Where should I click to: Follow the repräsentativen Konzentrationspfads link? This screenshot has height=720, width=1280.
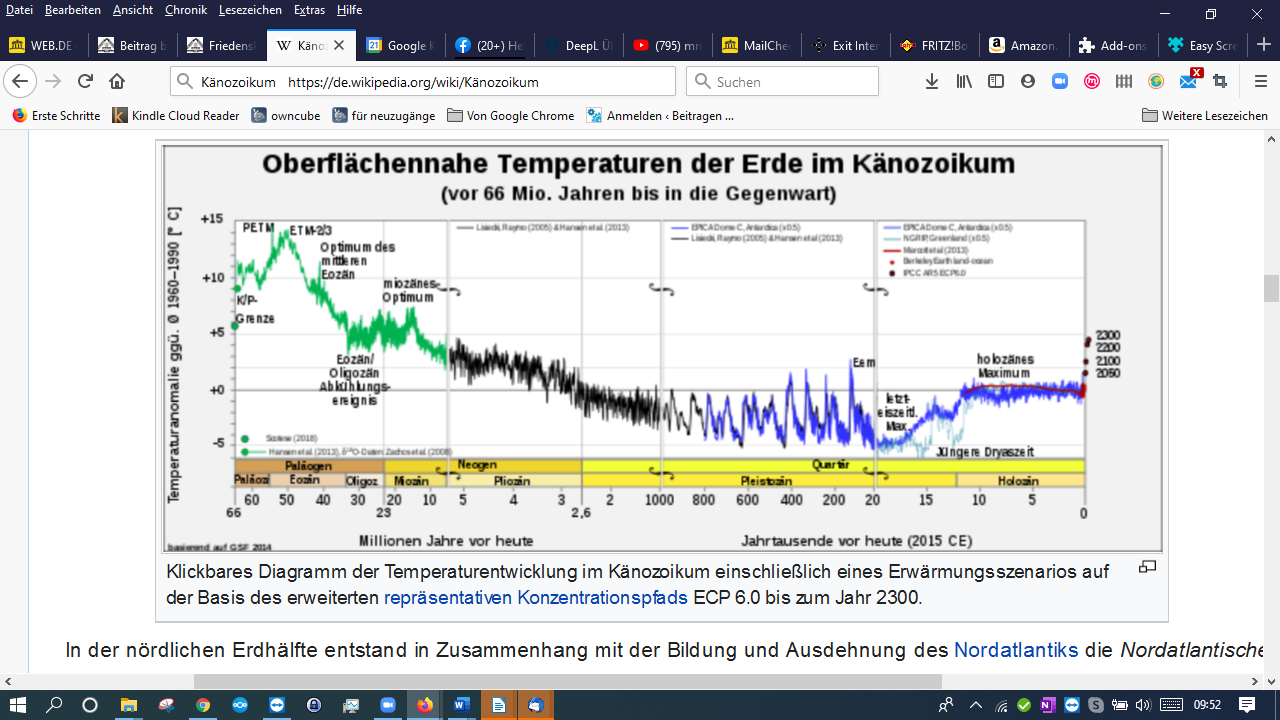click(536, 598)
